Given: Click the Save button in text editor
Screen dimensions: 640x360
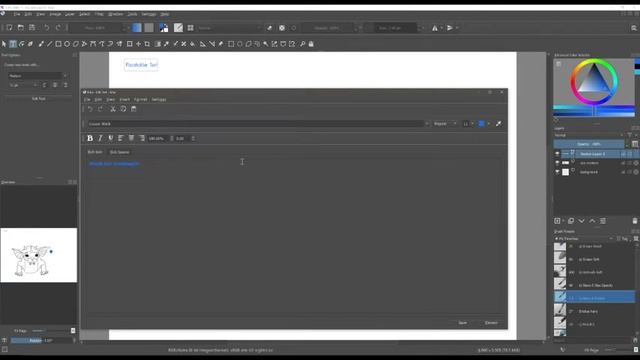Looking at the screenshot, I should coord(462,323).
